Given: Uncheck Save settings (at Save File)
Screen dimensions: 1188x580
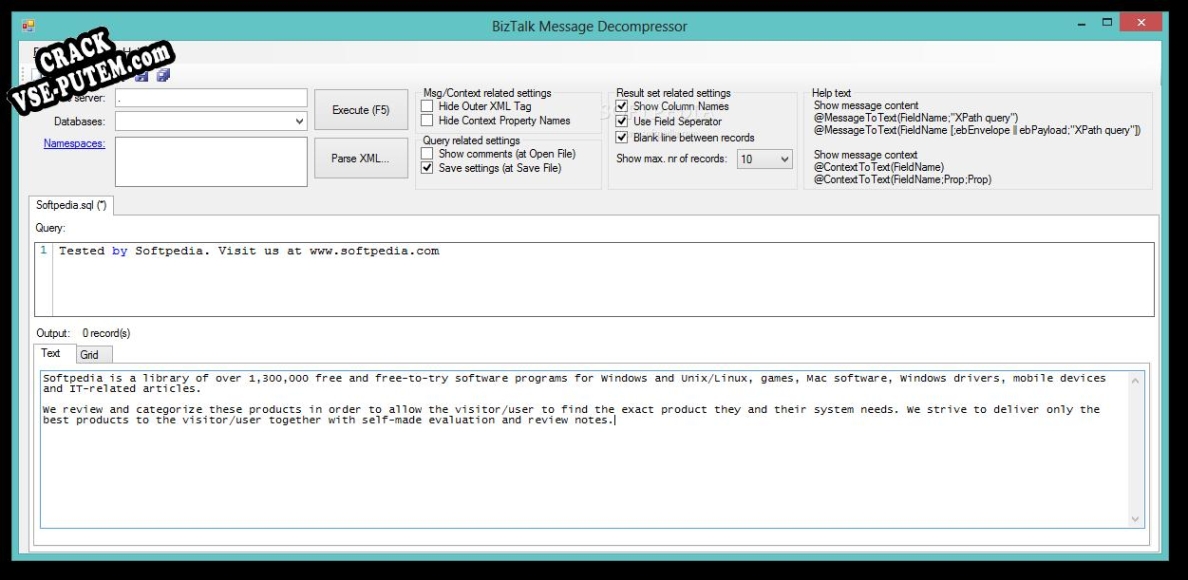Looking at the screenshot, I should [x=427, y=168].
